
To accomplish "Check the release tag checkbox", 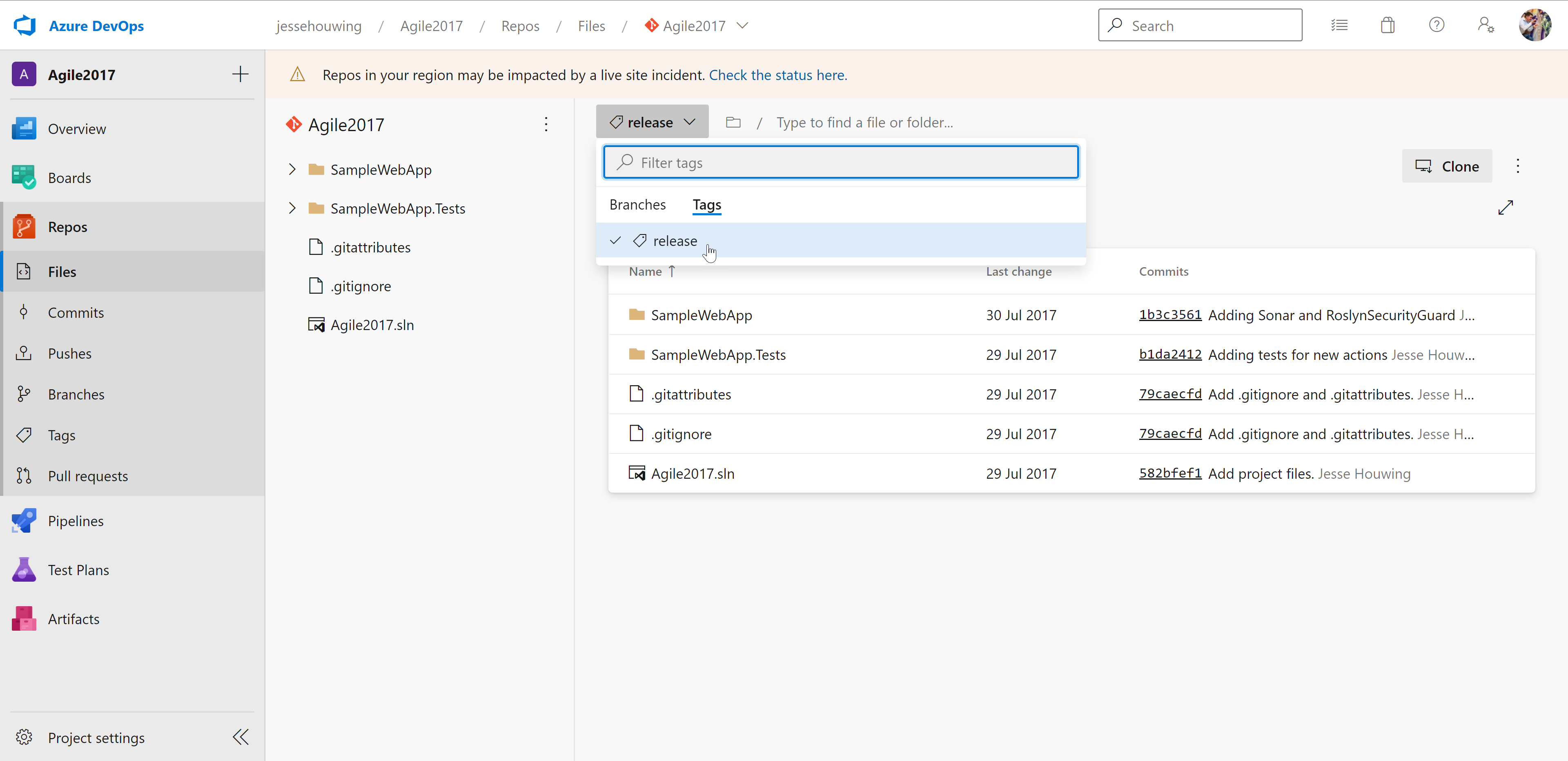I will point(618,240).
